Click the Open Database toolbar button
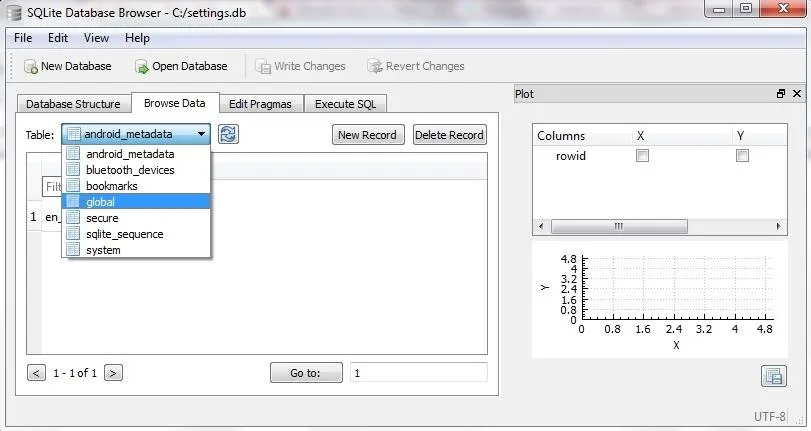The height and width of the screenshot is (431, 811). 181,66
